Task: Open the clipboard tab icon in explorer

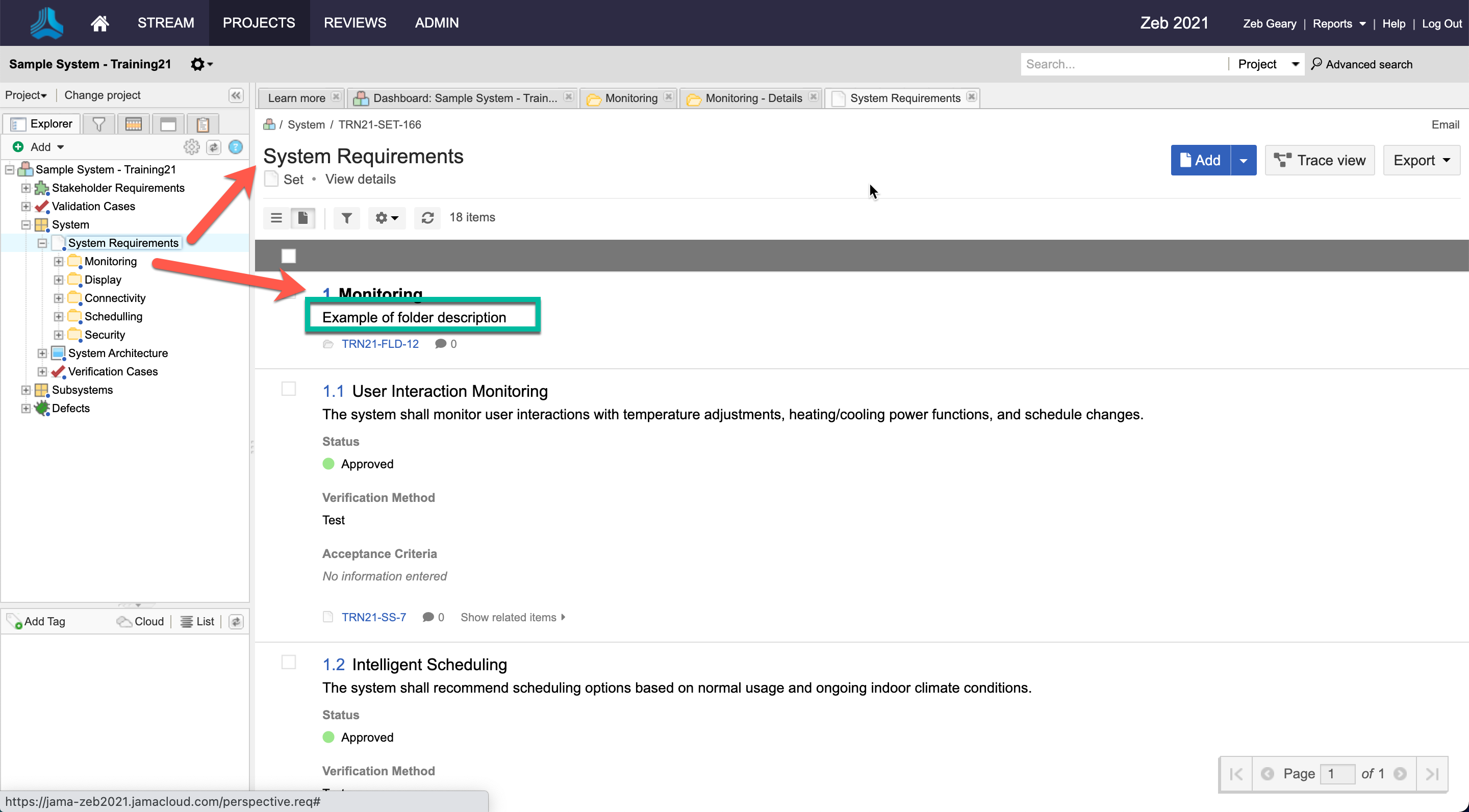Action: pos(202,124)
